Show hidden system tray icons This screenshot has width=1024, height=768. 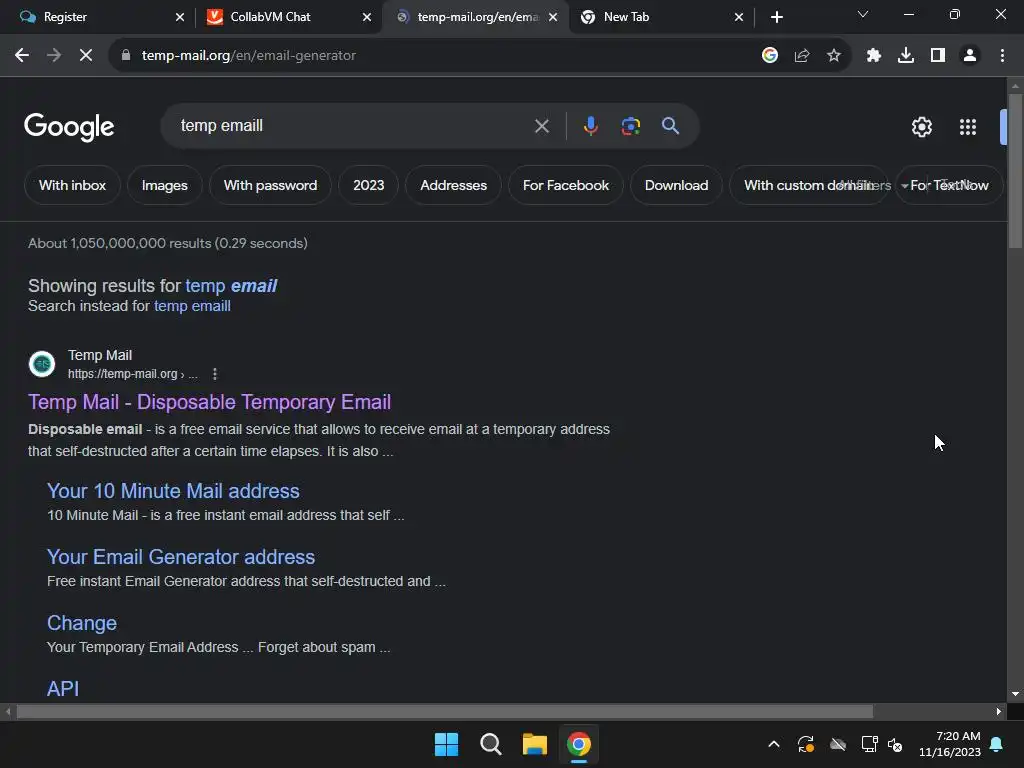tap(774, 744)
